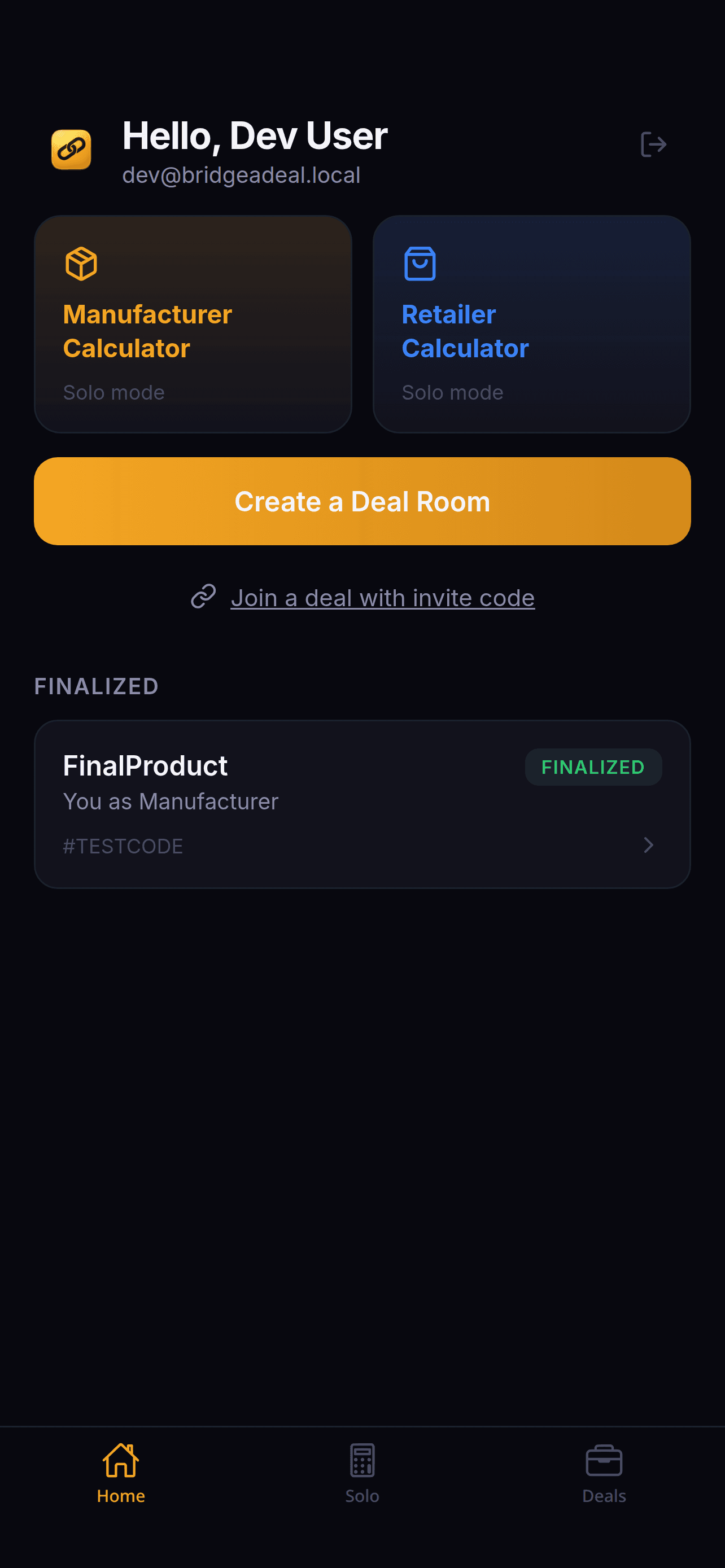Screen dimensions: 725x1568
Task: Select the Retailer Calculator shopping bag icon
Action: click(420, 264)
